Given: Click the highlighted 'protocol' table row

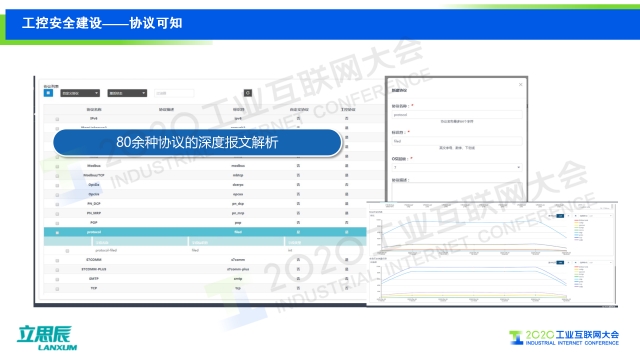Looking at the screenshot, I should pyautogui.click(x=205, y=232).
